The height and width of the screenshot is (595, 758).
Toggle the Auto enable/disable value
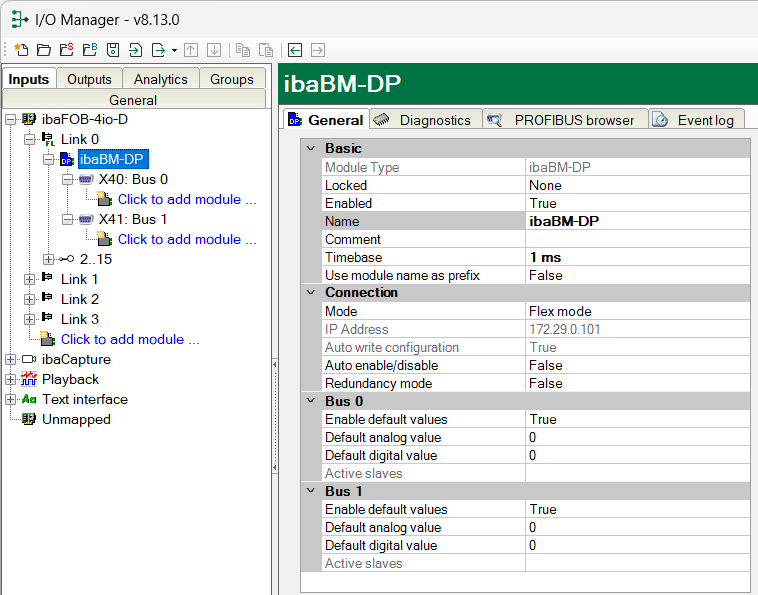pos(638,365)
